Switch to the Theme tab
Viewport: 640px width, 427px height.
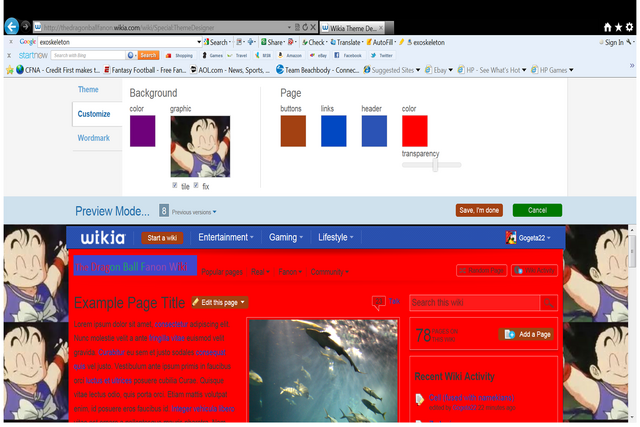click(x=88, y=89)
